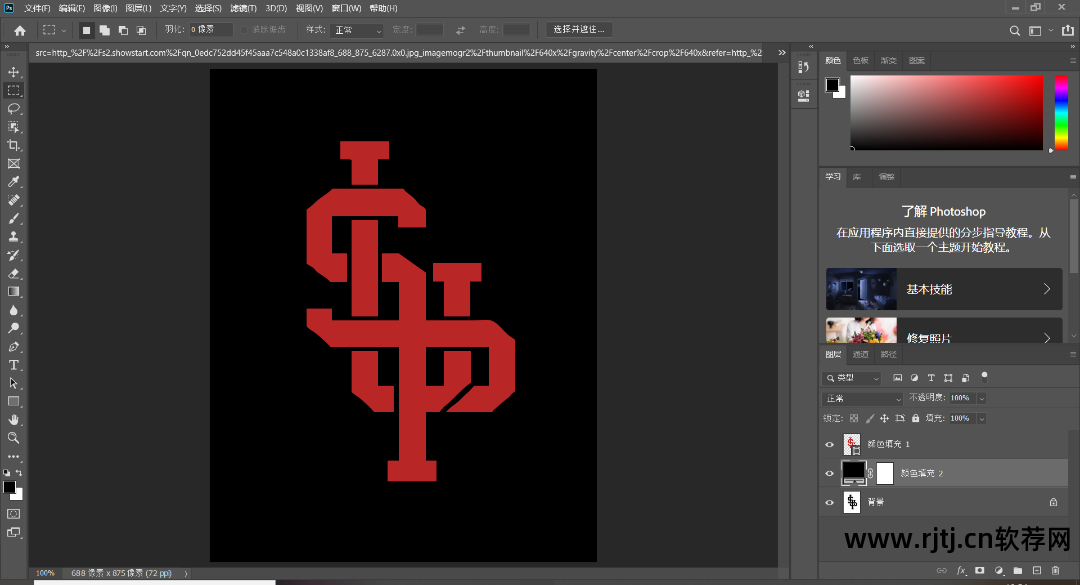Select the Gradient tool
The width and height of the screenshot is (1080, 585).
13,291
